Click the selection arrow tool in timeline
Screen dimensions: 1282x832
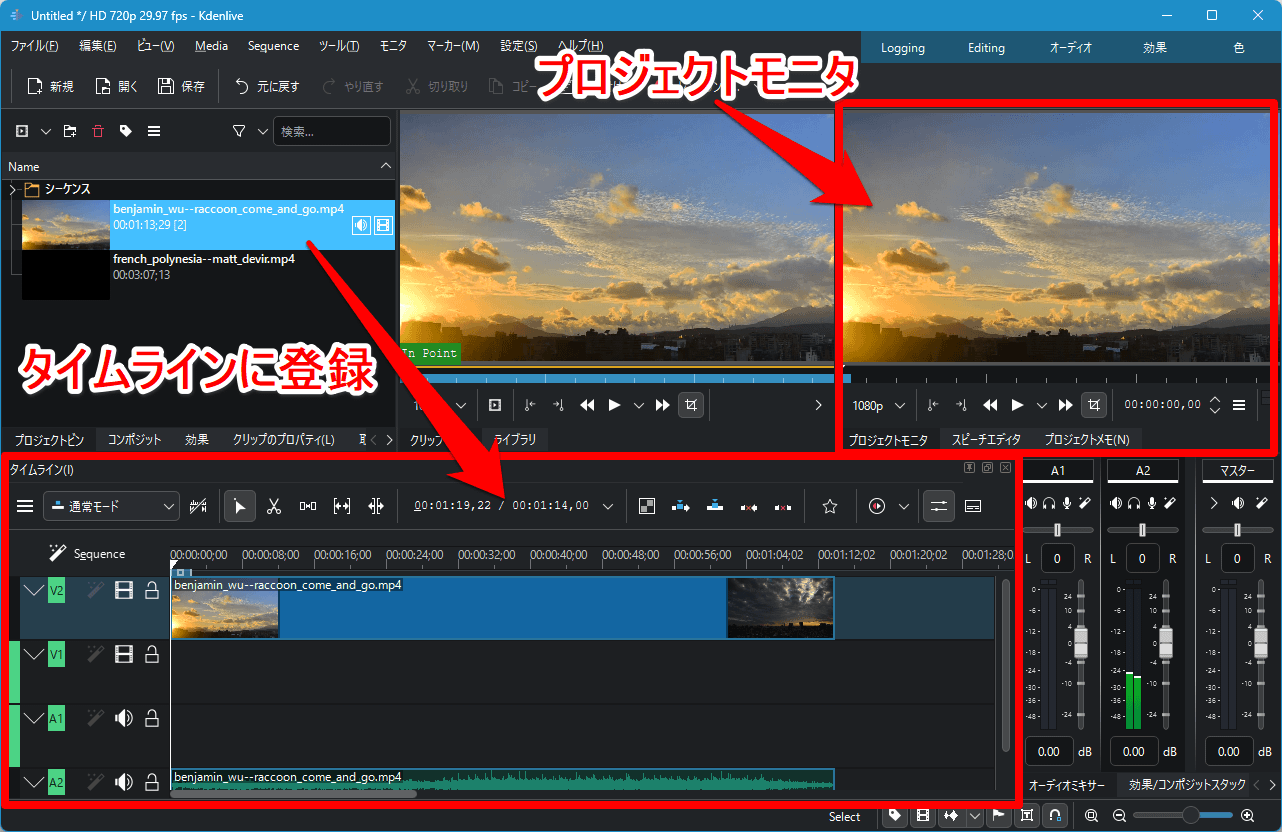tap(239, 507)
